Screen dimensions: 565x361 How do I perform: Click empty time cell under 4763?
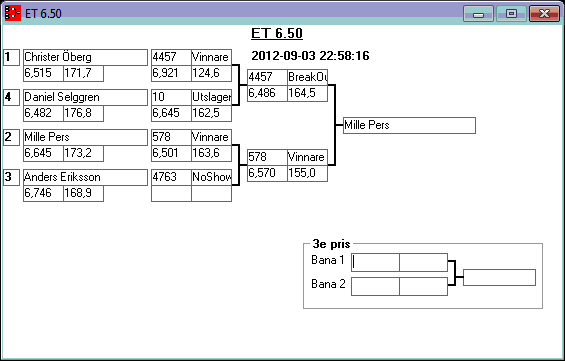tap(171, 193)
